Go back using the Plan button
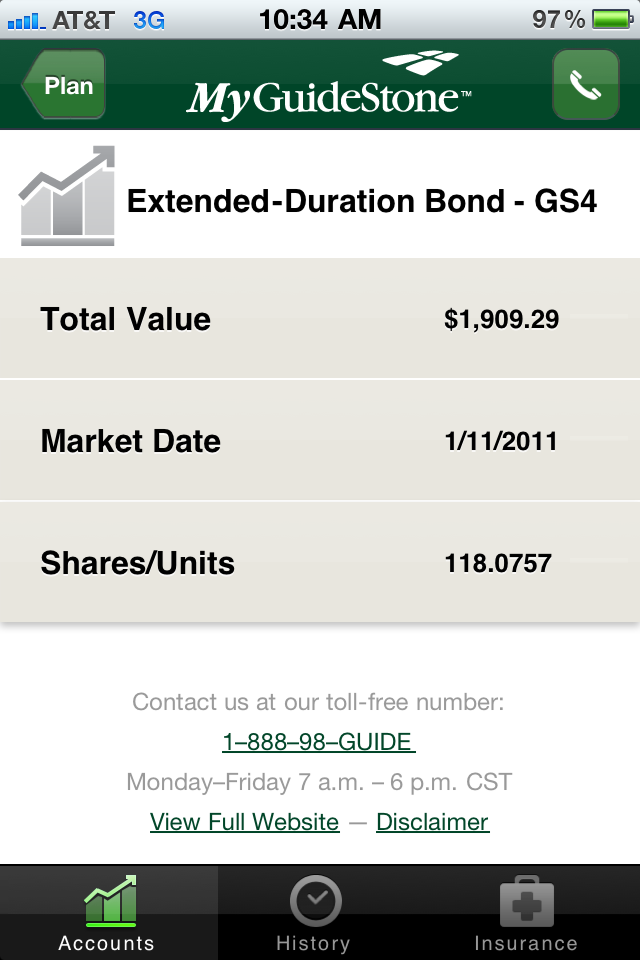 click(64, 85)
